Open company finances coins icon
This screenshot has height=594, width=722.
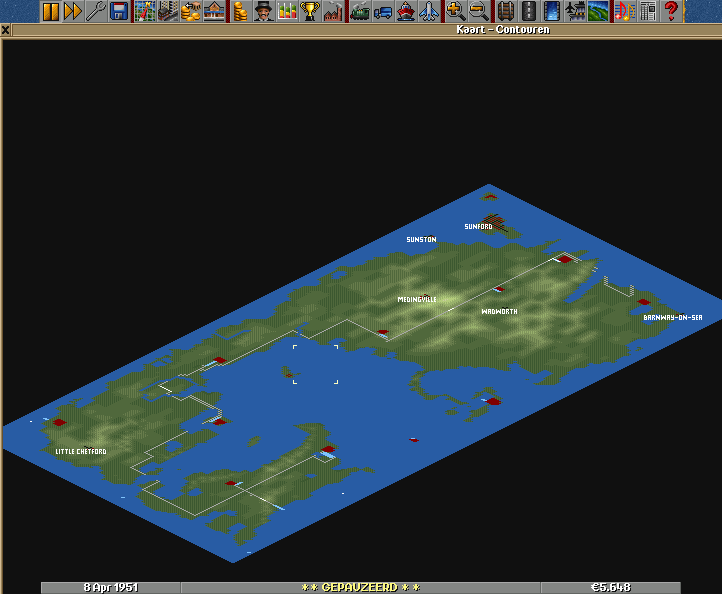click(240, 11)
